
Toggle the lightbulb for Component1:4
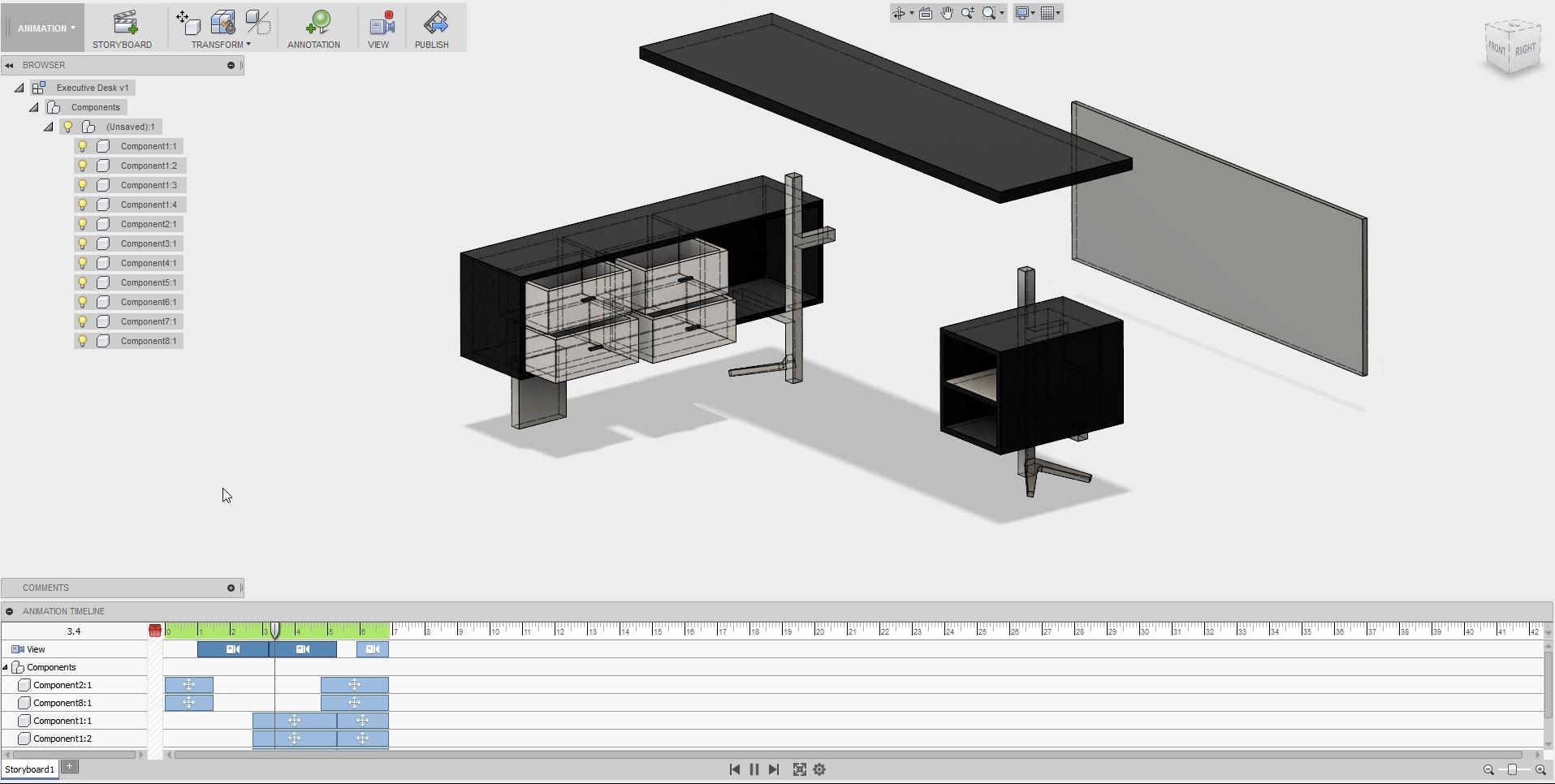82,205
